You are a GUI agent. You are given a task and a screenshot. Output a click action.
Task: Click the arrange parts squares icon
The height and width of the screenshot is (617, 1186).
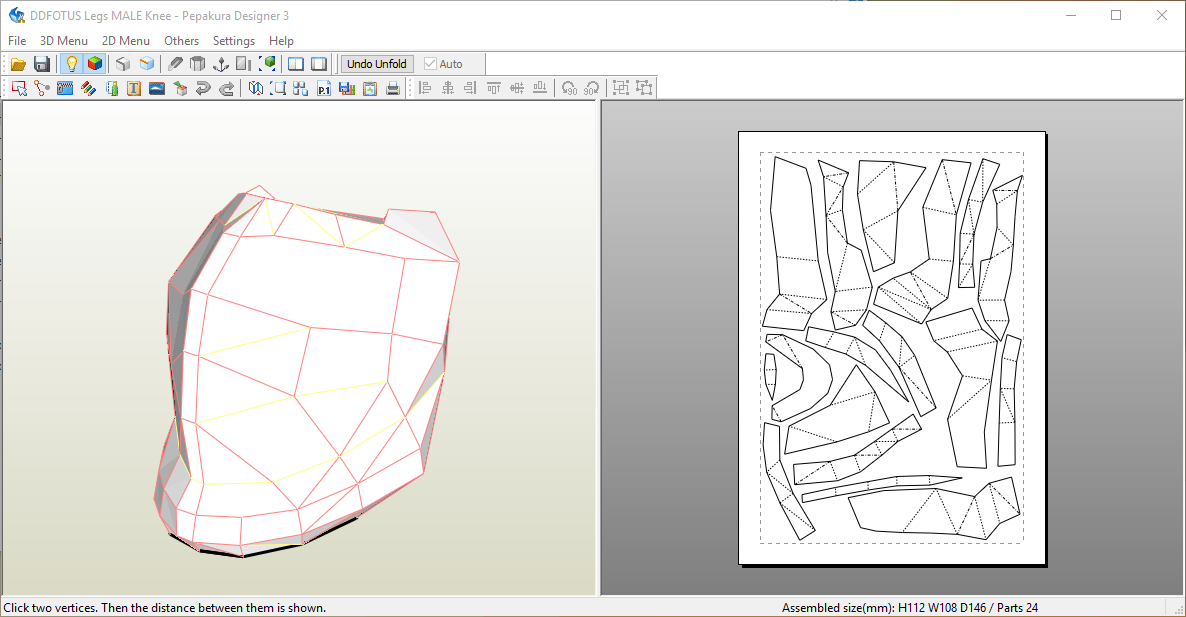tap(301, 88)
